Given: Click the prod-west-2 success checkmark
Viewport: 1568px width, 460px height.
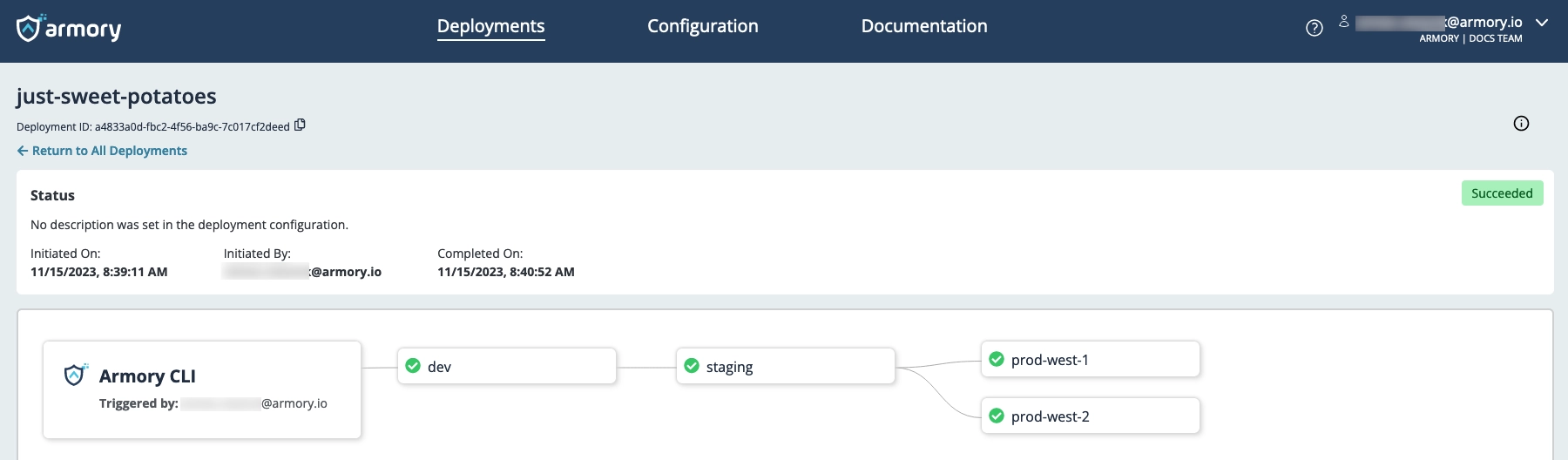Looking at the screenshot, I should 997,416.
